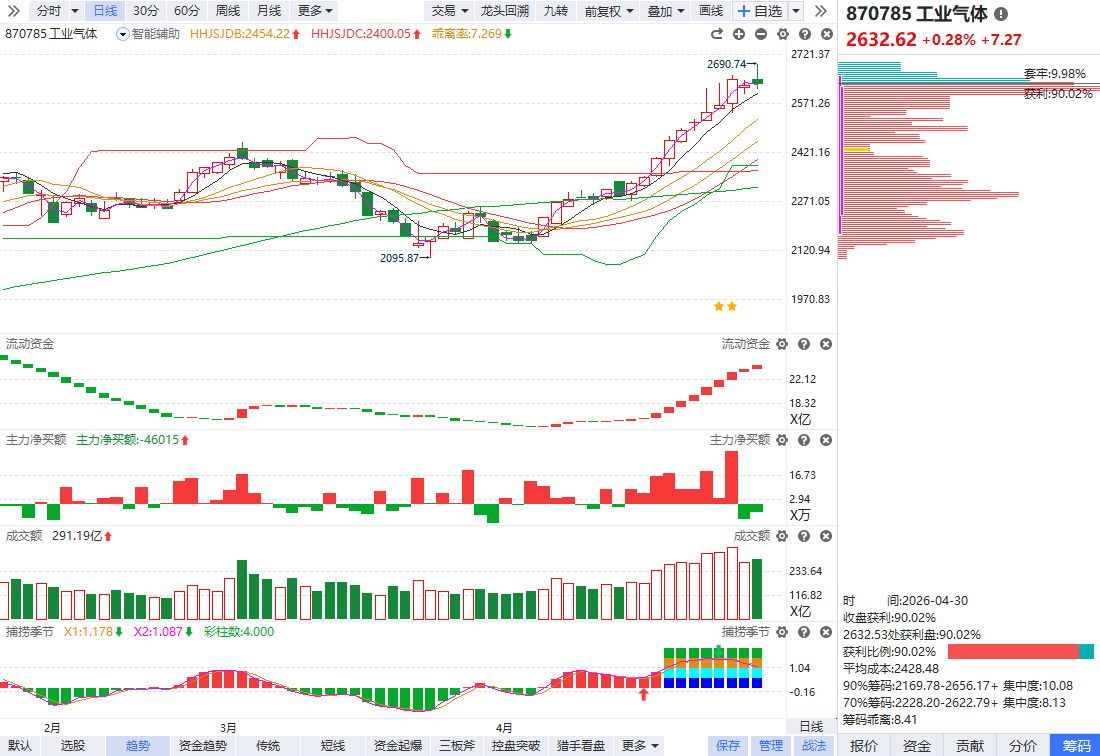
Task: Click the zoom-out minus icon on main chart
Action: (760, 34)
